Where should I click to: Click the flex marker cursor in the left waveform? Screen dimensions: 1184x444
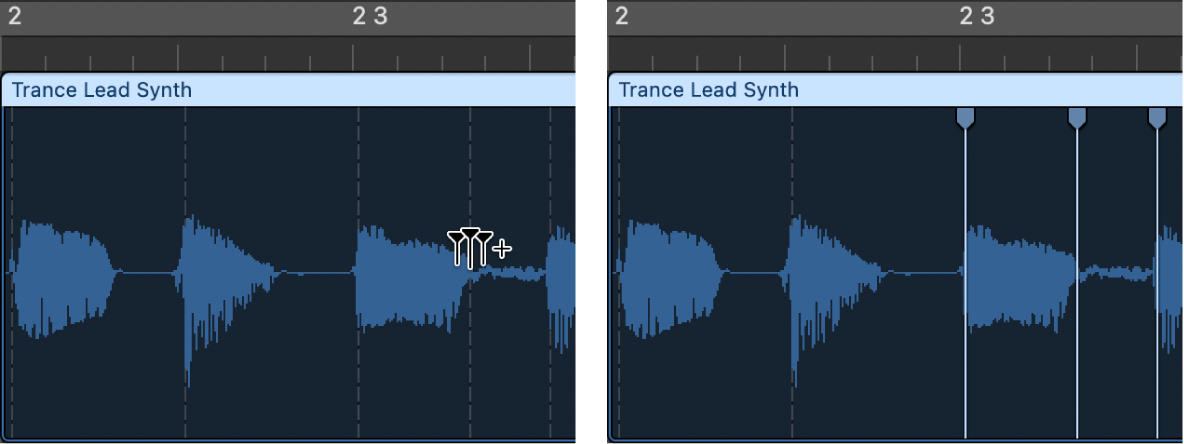(470, 246)
